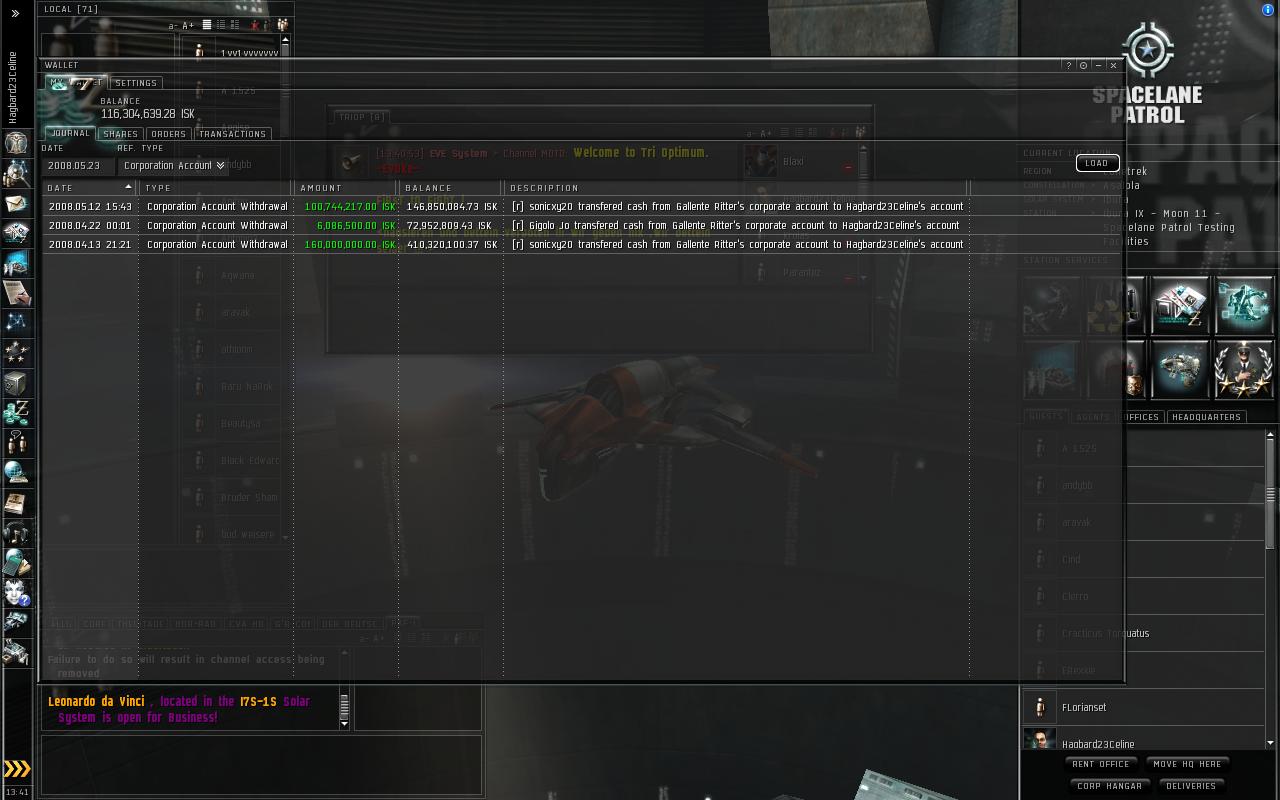Click the blue info icon in top-right corner
The height and width of the screenshot is (800, 1280).
1269,10
